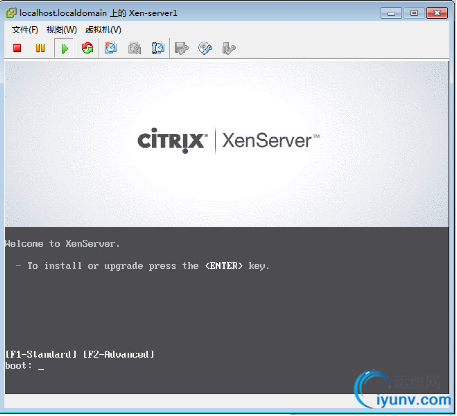This screenshot has height=416, width=457.
Task: Click the [F1-Standard] text
Action: 41,354
